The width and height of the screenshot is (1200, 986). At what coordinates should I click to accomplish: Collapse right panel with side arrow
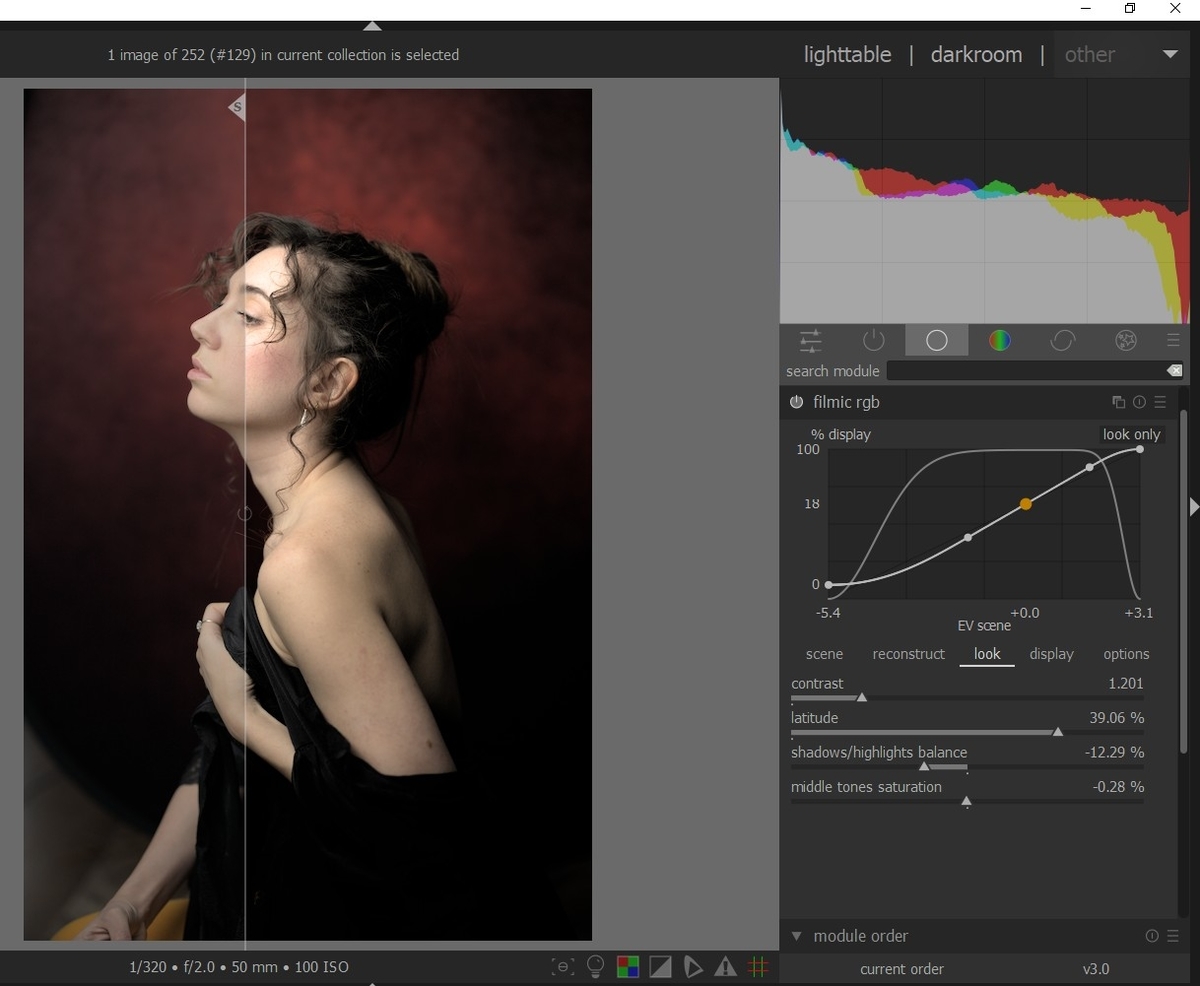pos(1194,508)
